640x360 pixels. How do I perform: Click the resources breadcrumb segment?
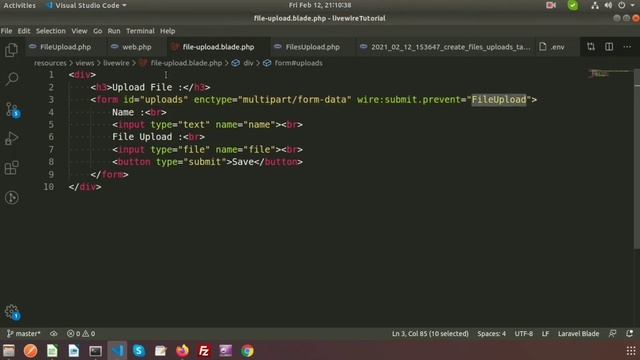(50, 63)
